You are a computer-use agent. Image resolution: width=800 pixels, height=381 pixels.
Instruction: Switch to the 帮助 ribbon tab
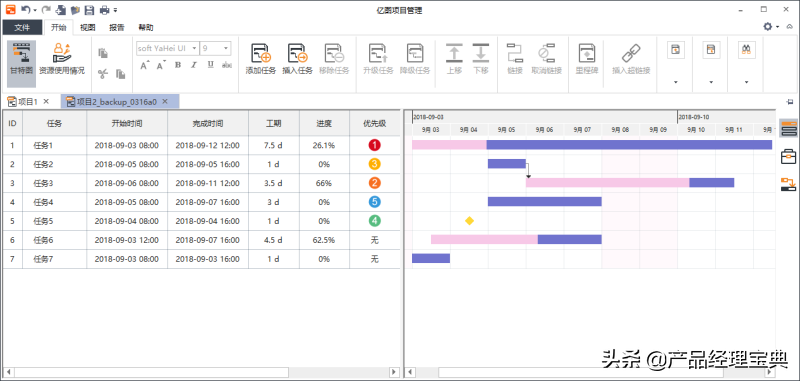pyautogui.click(x=146, y=28)
